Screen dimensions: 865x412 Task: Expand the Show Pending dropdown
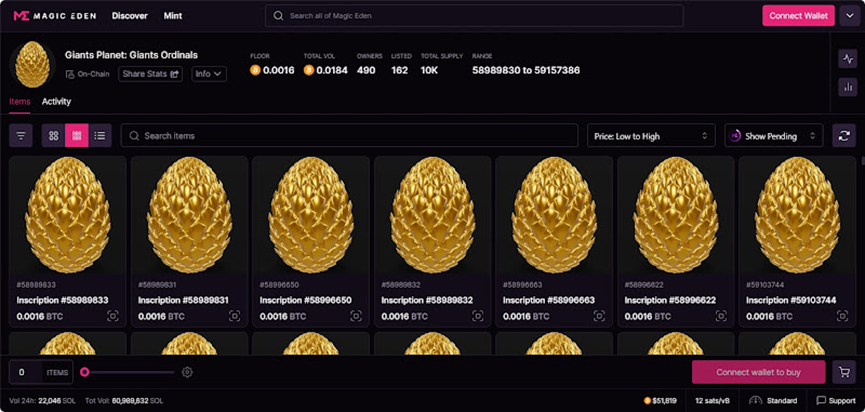click(773, 136)
